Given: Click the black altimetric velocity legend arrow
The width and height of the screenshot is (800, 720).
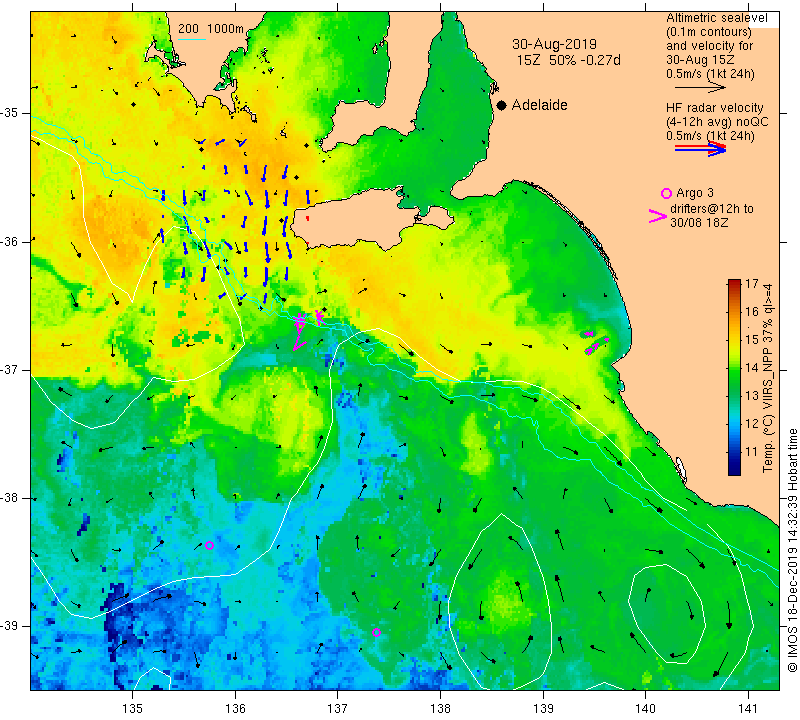Looking at the screenshot, I should (700, 88).
